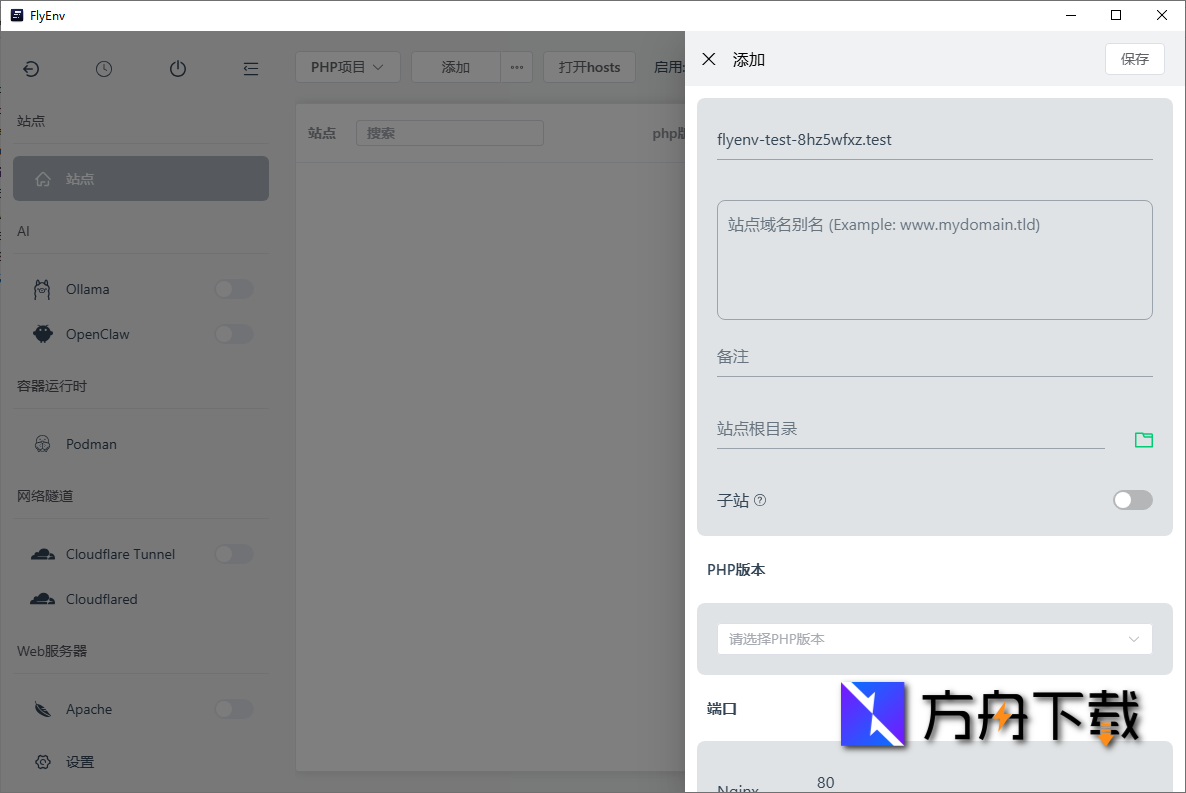Enable the Ollama service toggle
Viewport: 1186px width, 793px height.
point(234,289)
